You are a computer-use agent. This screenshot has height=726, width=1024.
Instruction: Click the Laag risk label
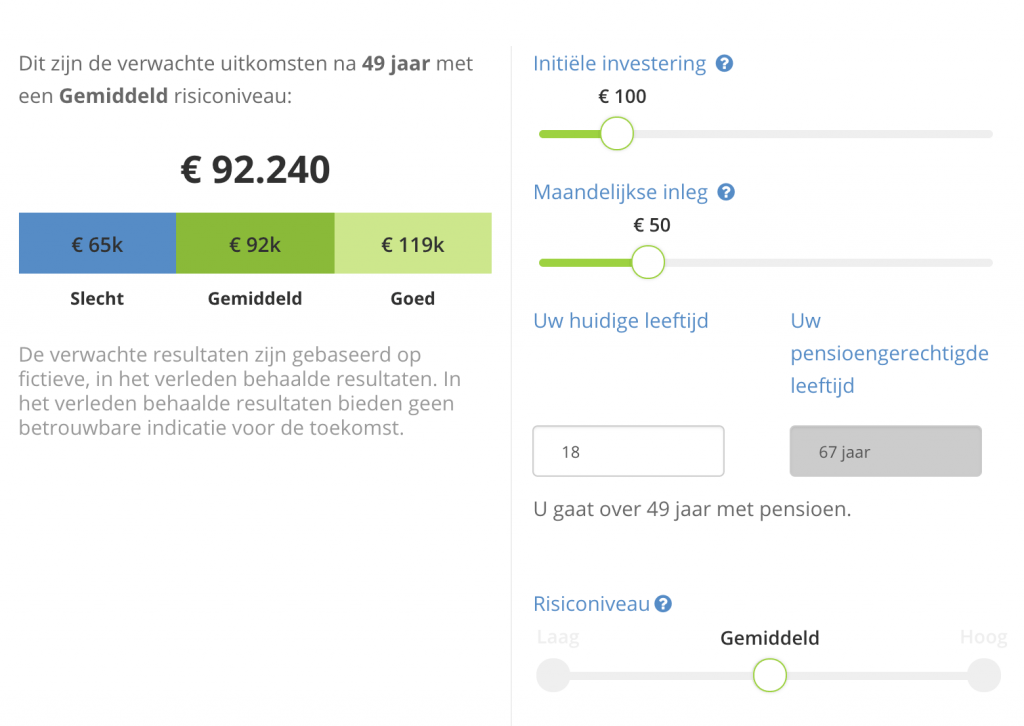point(558,638)
